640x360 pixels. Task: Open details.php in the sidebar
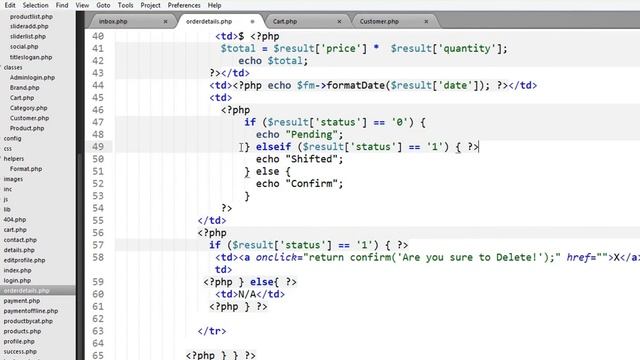pos(19,250)
